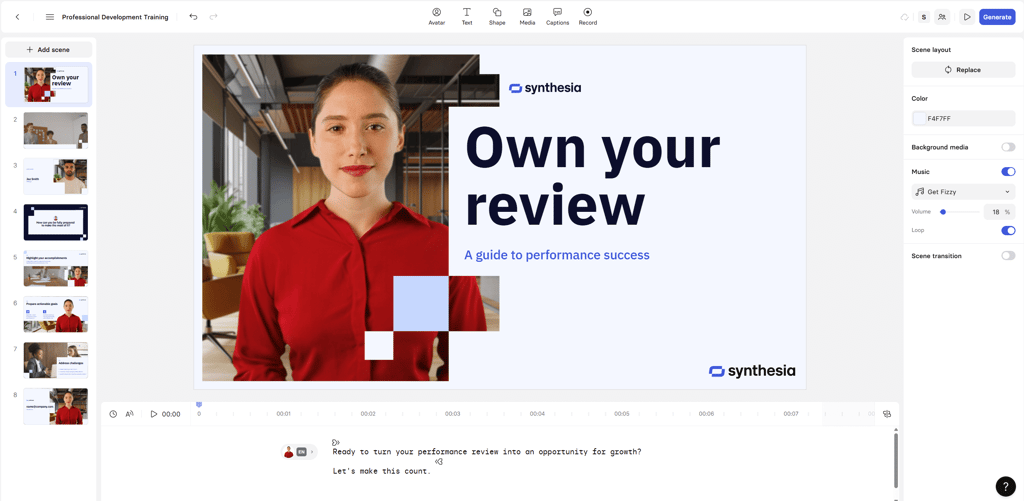The width and height of the screenshot is (1024, 501).
Task: Replace the scene layout
Action: (x=963, y=70)
